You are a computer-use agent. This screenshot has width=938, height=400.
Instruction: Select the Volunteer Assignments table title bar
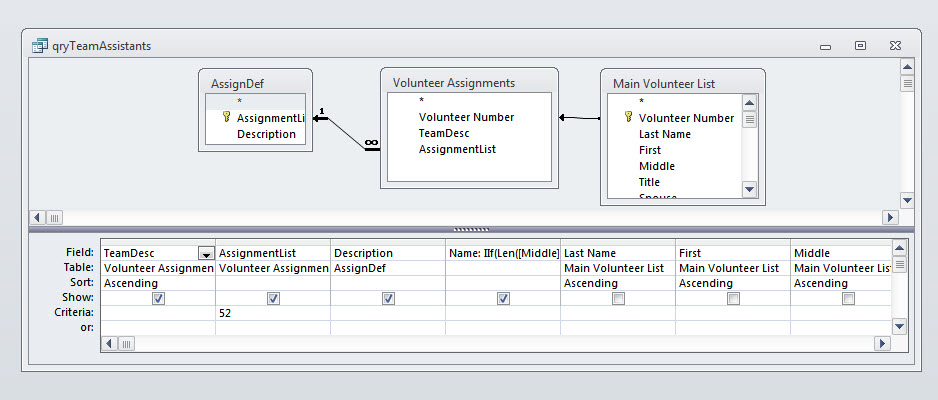pyautogui.click(x=470, y=83)
